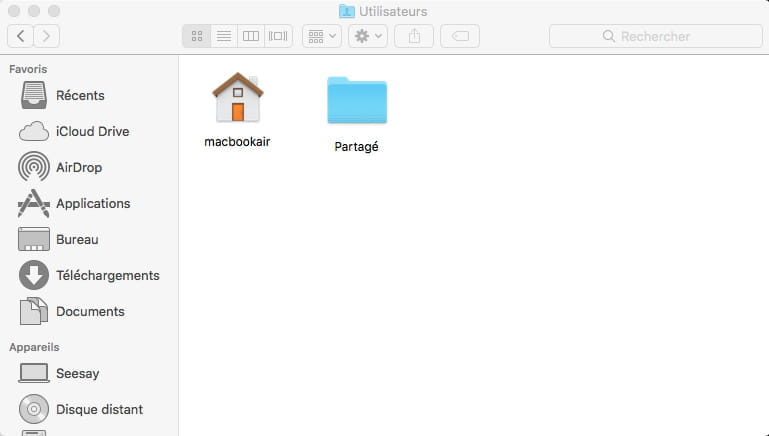Focus the Rechercher search field
The height and width of the screenshot is (436, 769).
tap(656, 36)
